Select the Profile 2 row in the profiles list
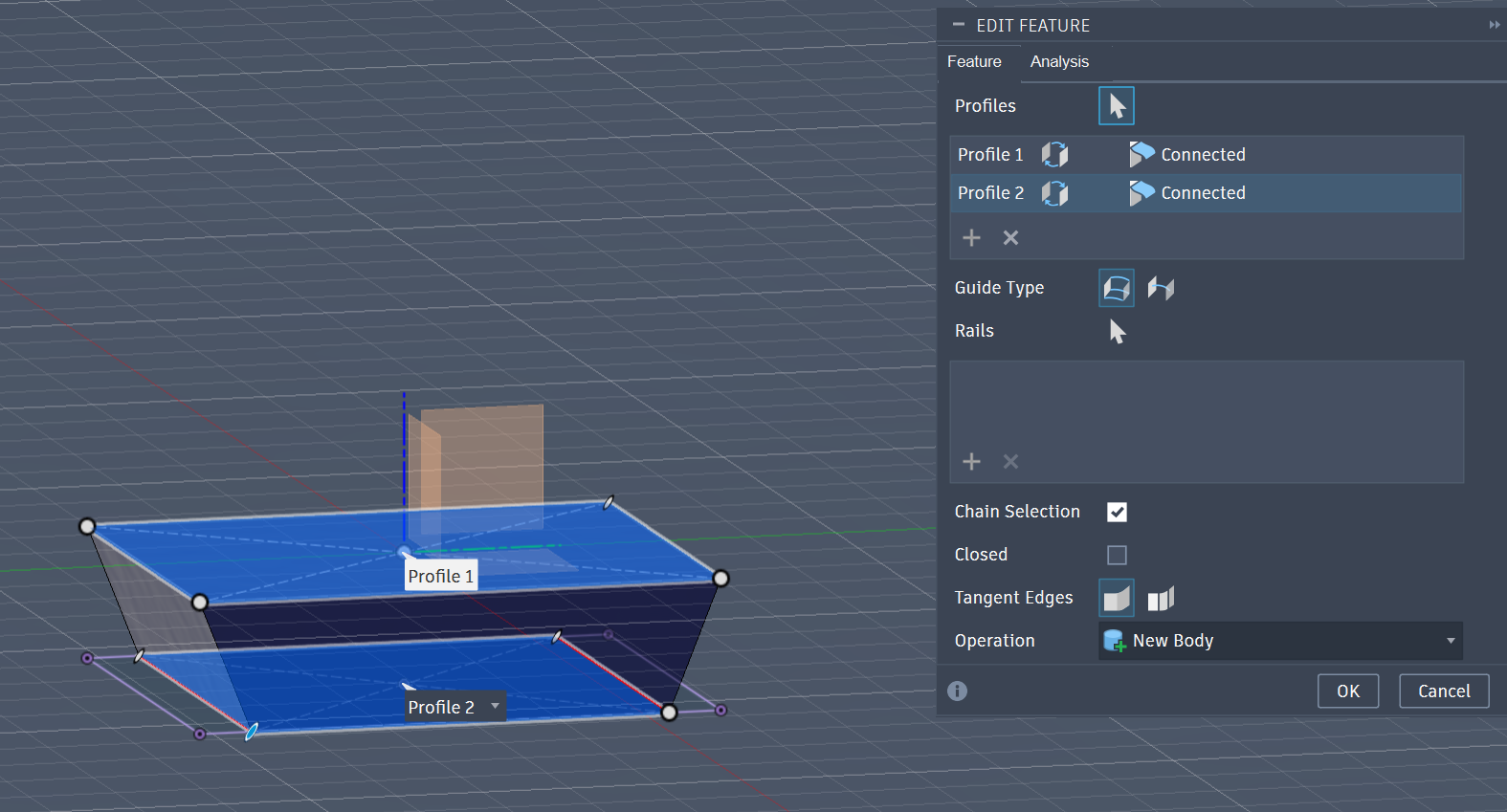This screenshot has height=812, width=1507. [1206, 193]
